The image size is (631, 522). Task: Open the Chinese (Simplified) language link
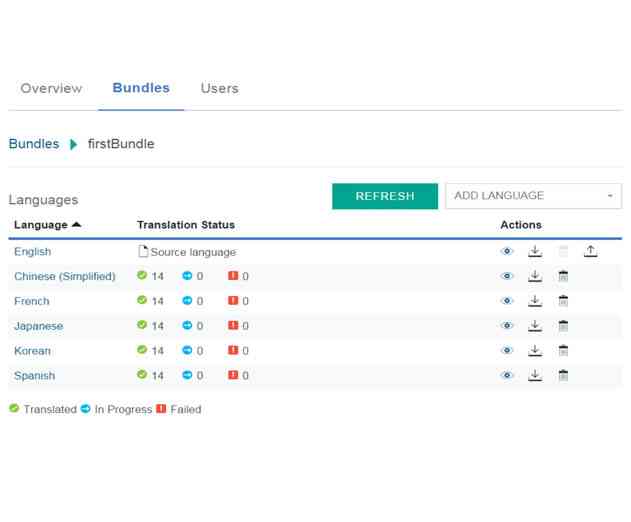pos(65,276)
